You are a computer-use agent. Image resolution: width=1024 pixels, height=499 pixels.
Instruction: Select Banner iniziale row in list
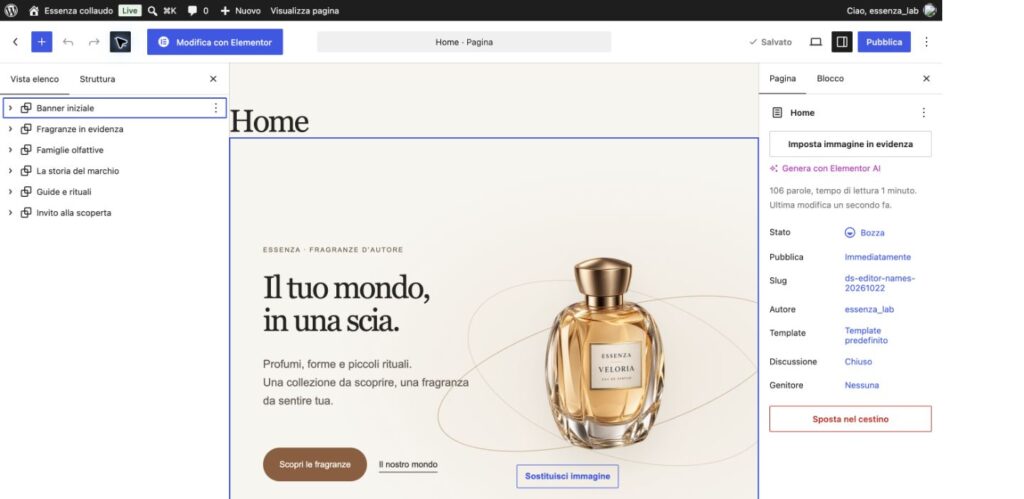pyautogui.click(x=114, y=108)
